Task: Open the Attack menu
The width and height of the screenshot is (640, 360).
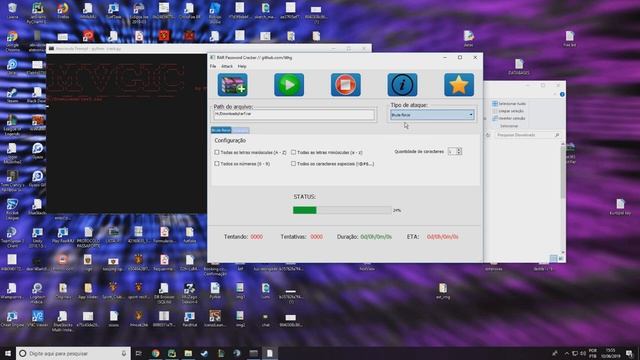Action: click(227, 66)
